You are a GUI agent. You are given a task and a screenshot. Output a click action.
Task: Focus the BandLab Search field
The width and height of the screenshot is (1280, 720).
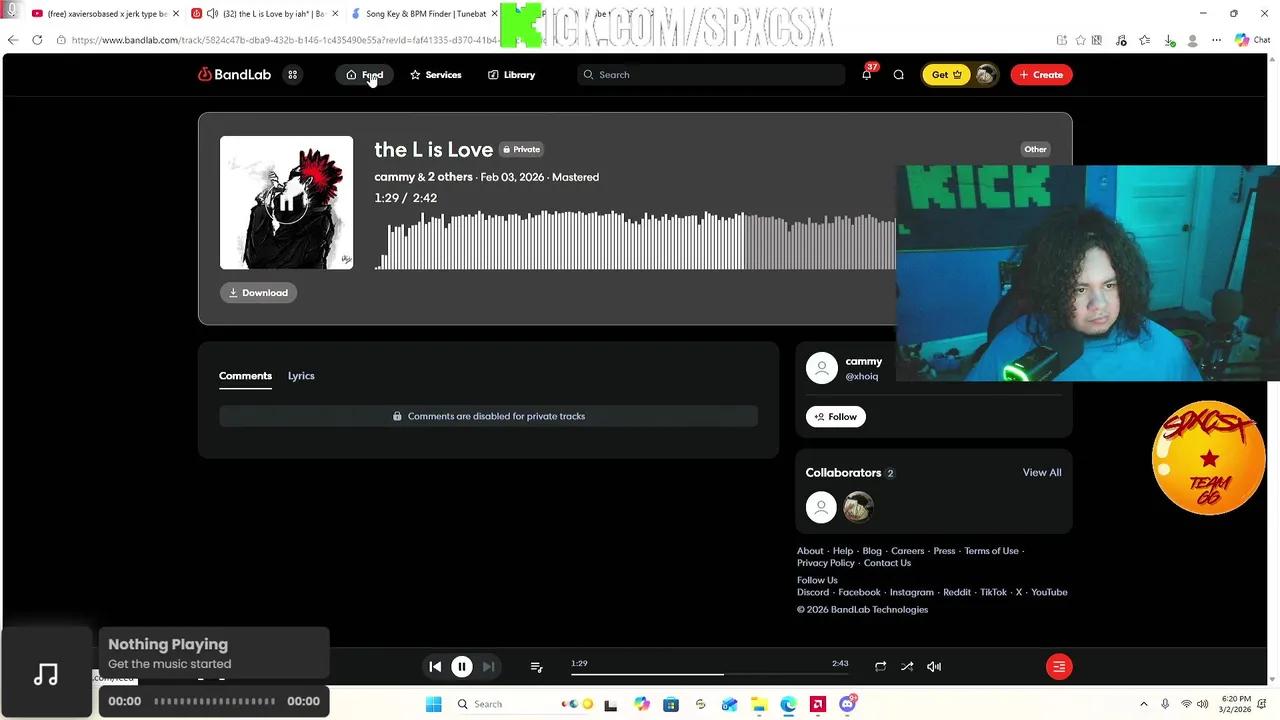tap(710, 75)
